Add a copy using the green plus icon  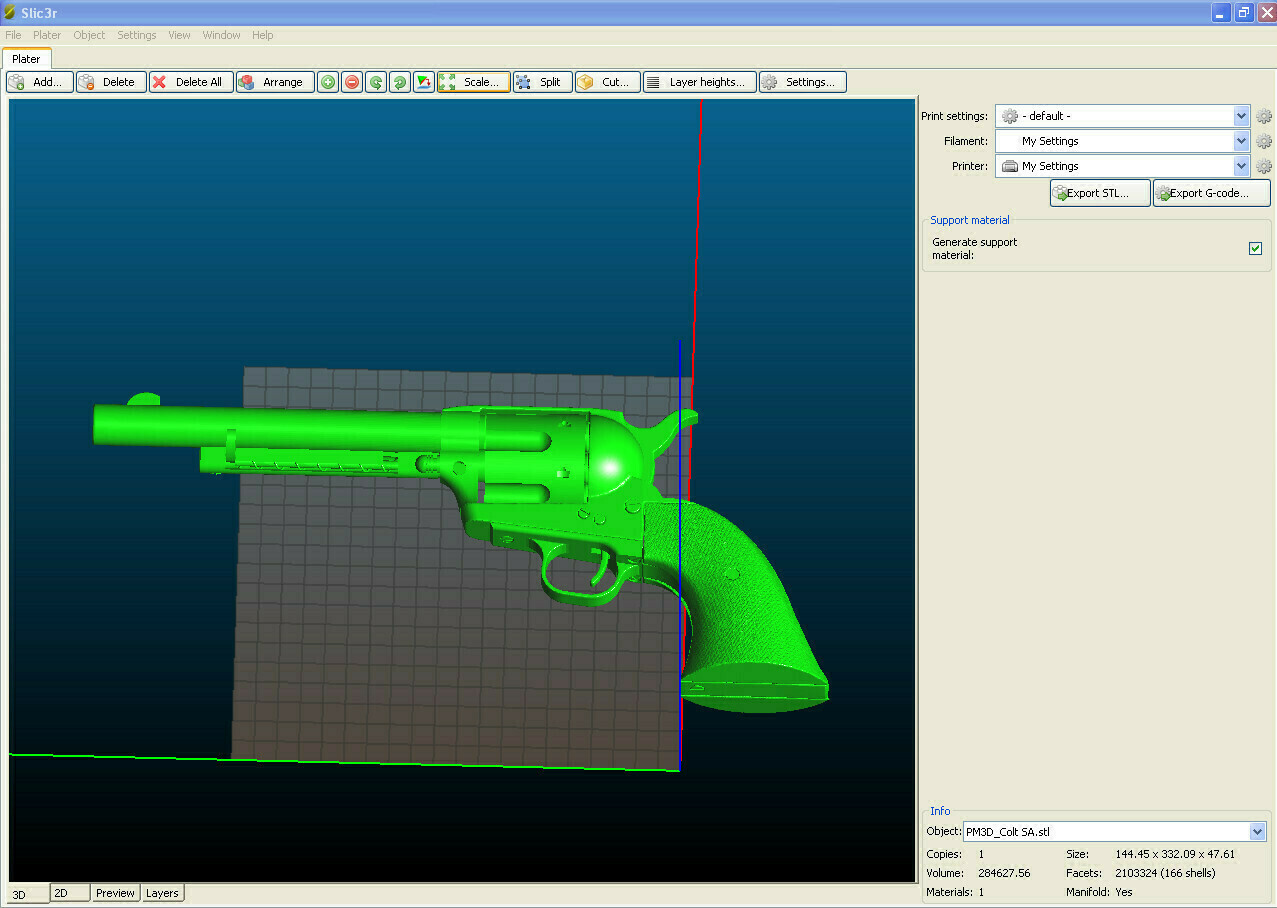[327, 81]
